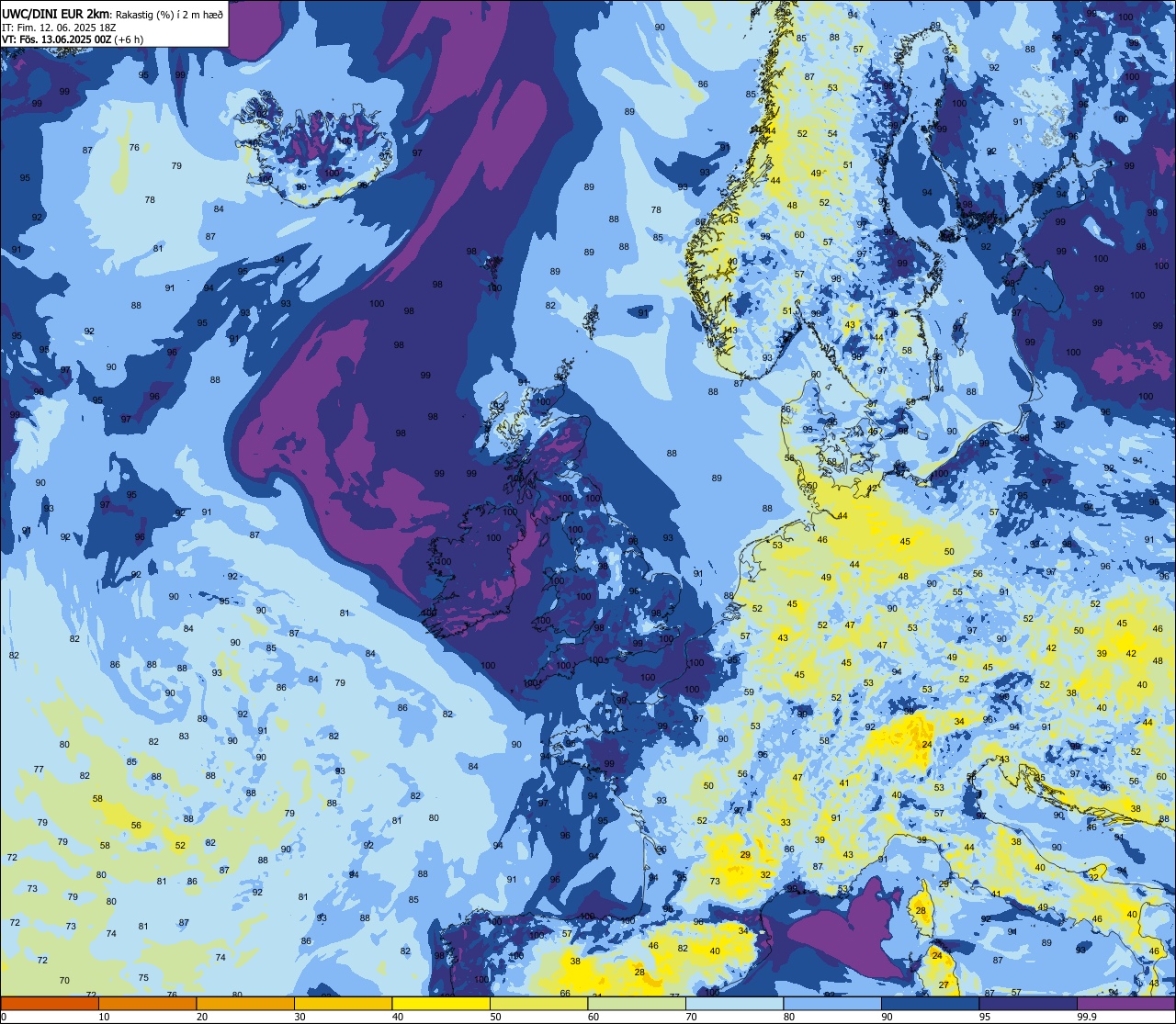Click the "99.9" tick label on the legend
1176x1024 pixels.
pos(1087,1017)
